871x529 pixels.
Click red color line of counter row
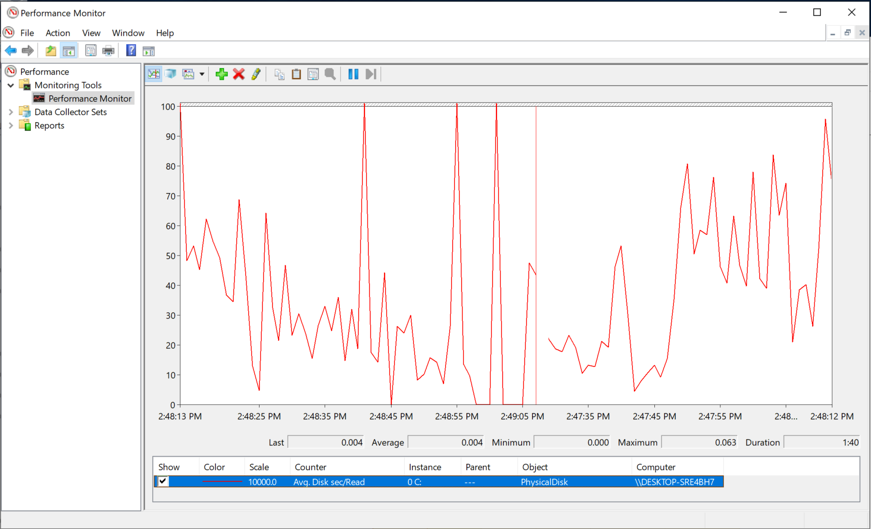click(x=222, y=482)
